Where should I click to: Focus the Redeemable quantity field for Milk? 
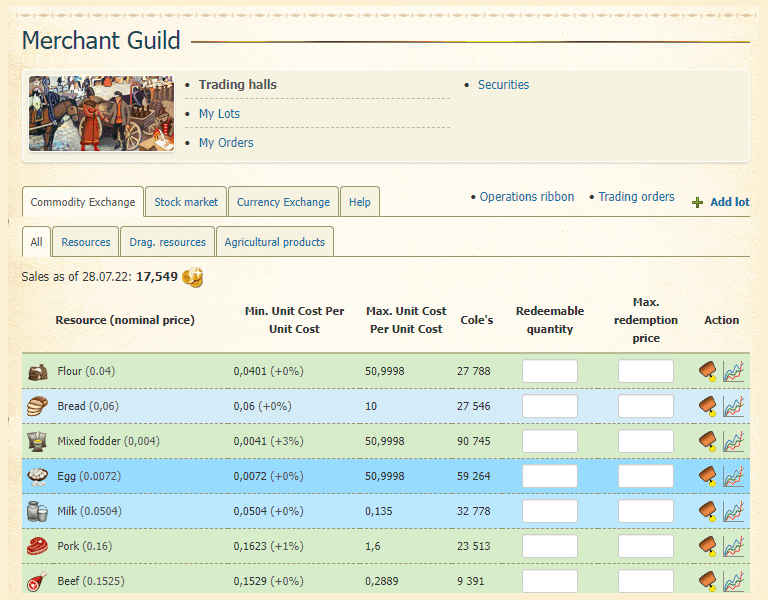550,511
